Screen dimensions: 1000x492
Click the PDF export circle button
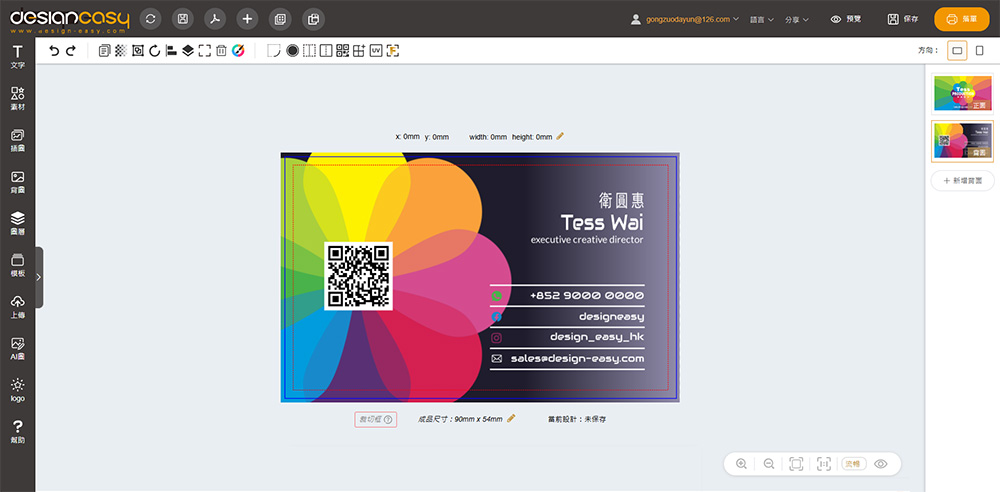[x=216, y=19]
